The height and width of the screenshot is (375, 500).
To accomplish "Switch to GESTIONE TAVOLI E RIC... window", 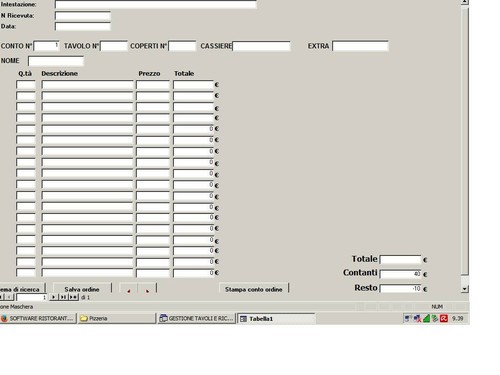I will click(x=196, y=319).
